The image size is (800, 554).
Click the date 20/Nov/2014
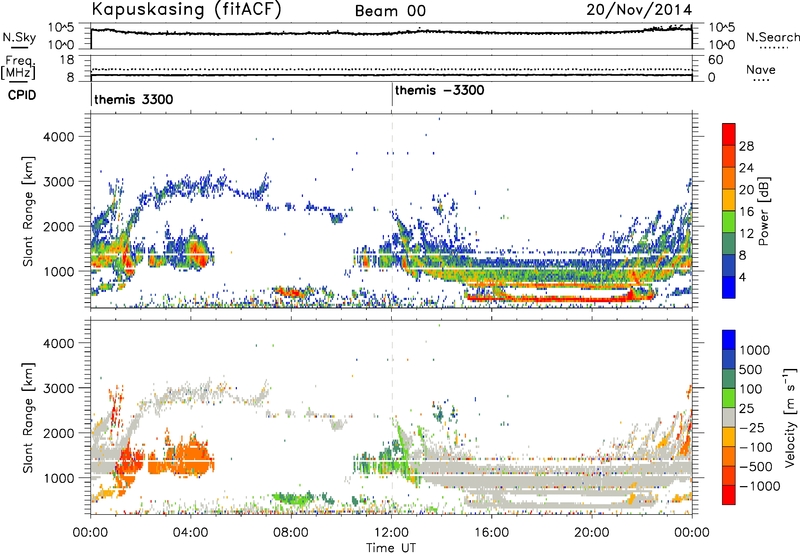(x=639, y=10)
